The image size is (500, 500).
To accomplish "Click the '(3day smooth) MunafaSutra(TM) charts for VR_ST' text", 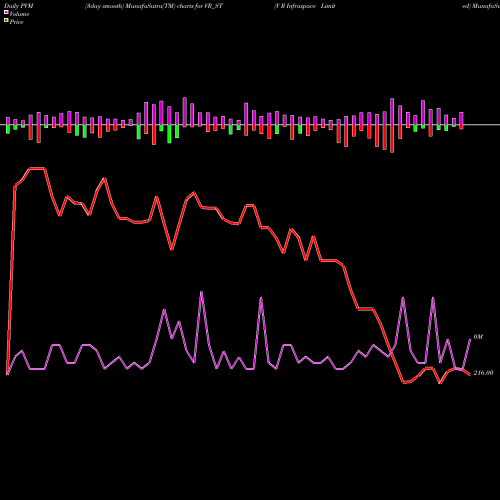I will (x=154, y=6).
